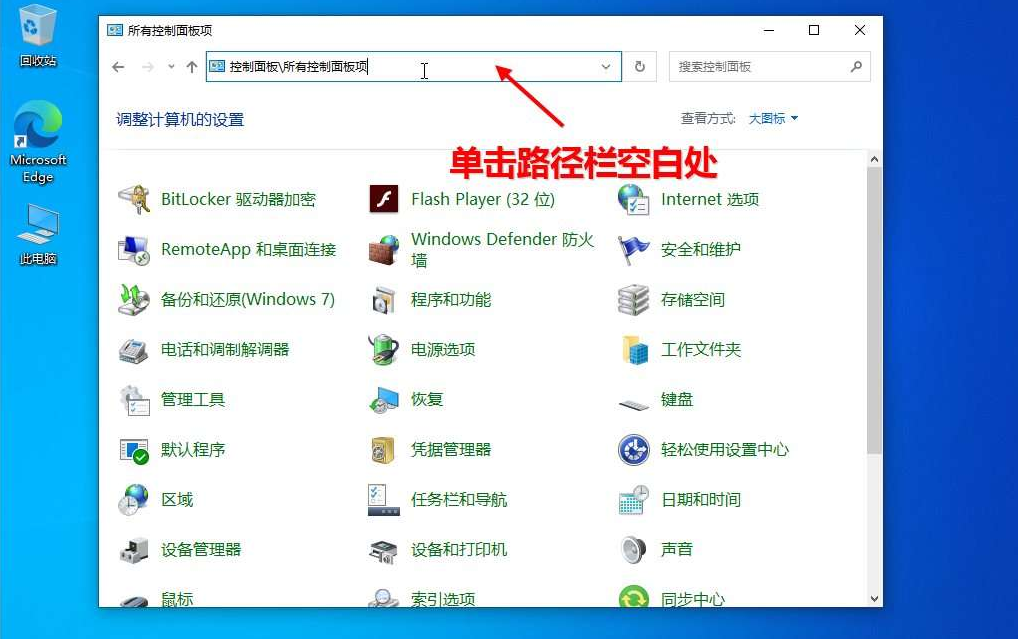Screen dimensions: 1018x639
Task: Click the 程序和功能 icon
Action: click(384, 299)
